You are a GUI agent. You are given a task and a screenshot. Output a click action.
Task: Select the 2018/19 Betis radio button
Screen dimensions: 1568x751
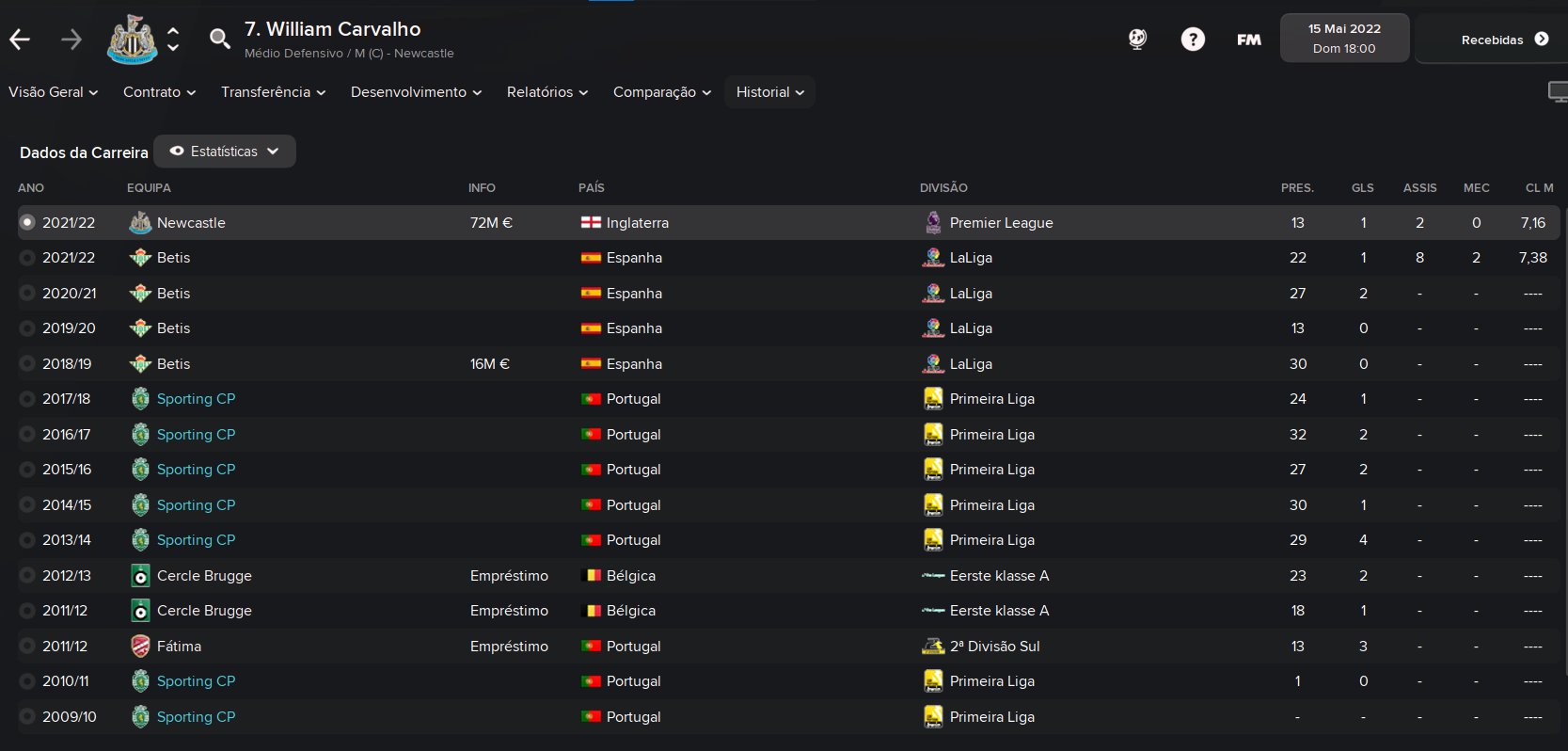click(x=27, y=363)
